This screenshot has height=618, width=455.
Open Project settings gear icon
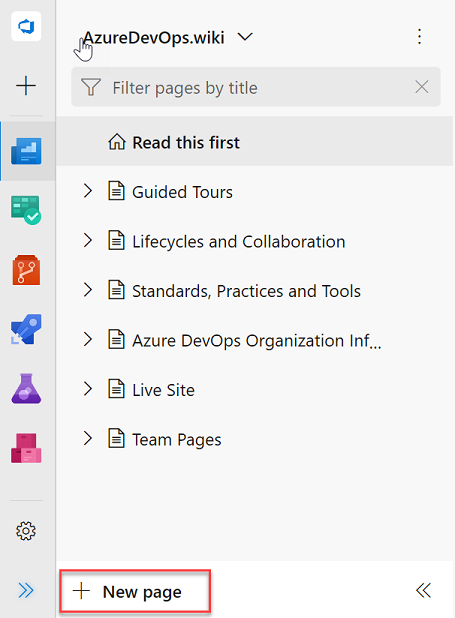tap(26, 531)
